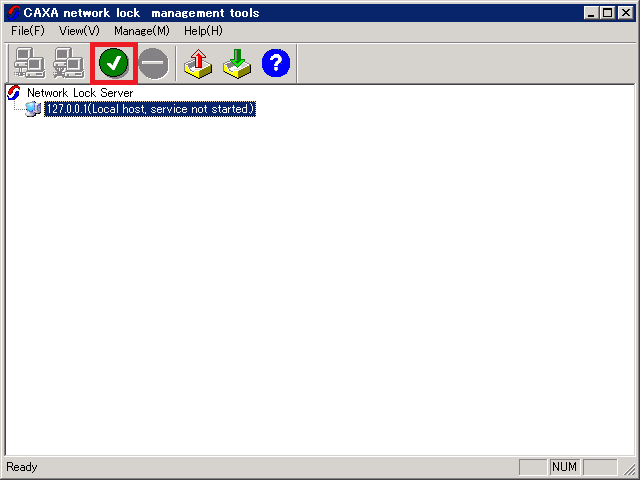
Task: Click the CAXA logo in title bar
Action: (14, 13)
